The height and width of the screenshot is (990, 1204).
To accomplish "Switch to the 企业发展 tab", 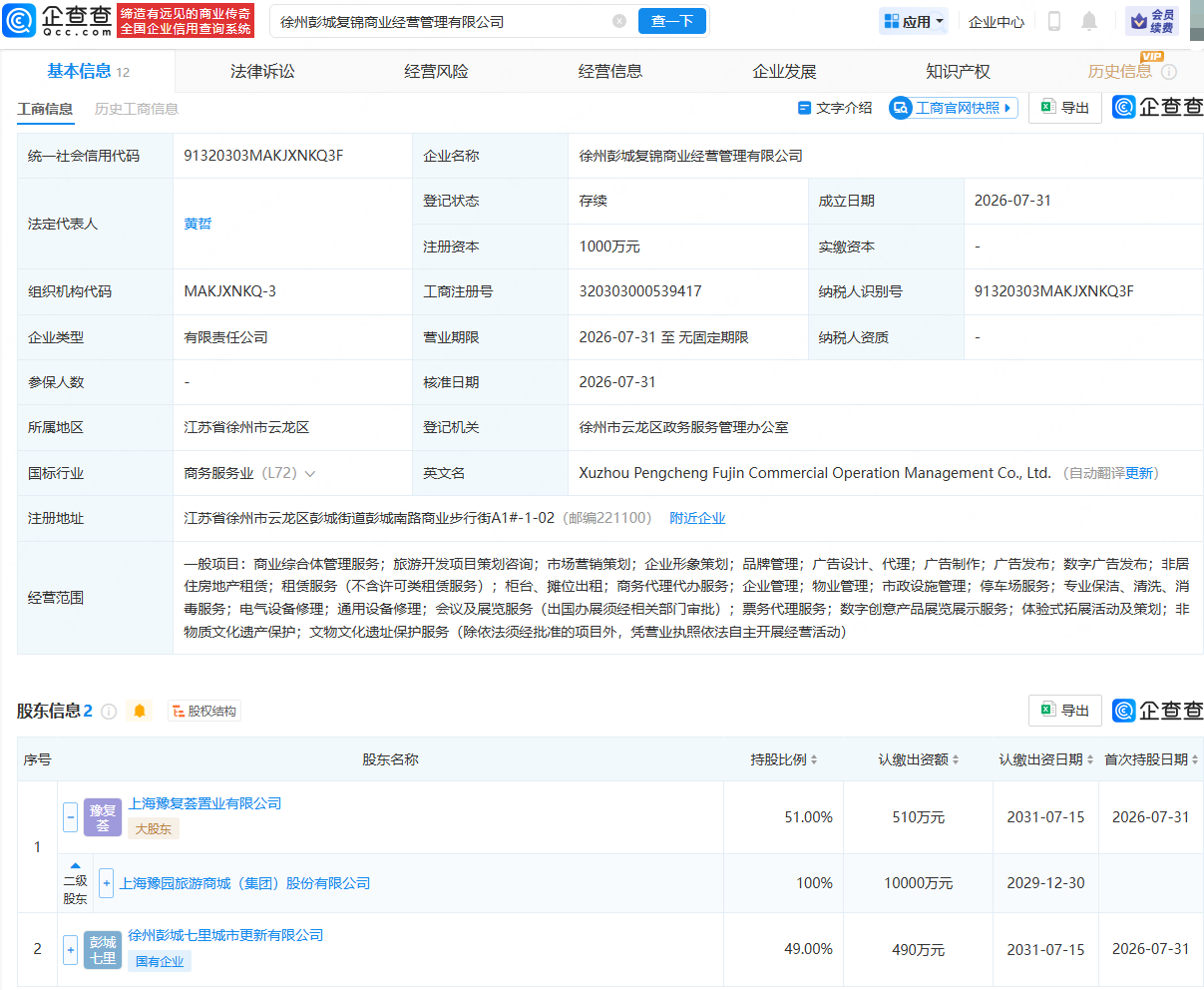I will tap(784, 71).
